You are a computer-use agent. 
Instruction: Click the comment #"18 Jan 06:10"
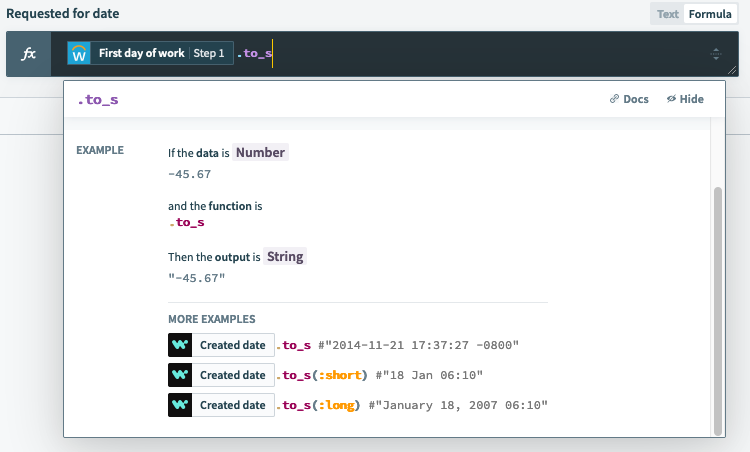429,375
